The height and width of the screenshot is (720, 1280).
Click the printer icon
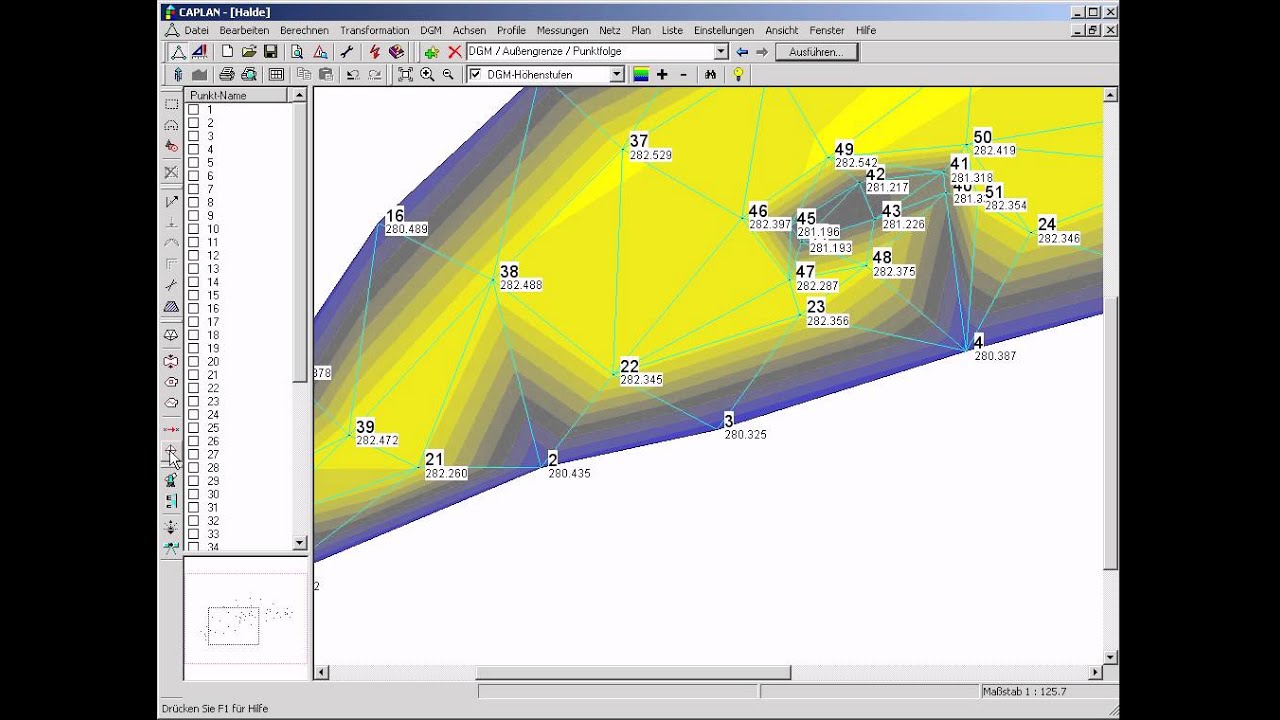pos(226,74)
